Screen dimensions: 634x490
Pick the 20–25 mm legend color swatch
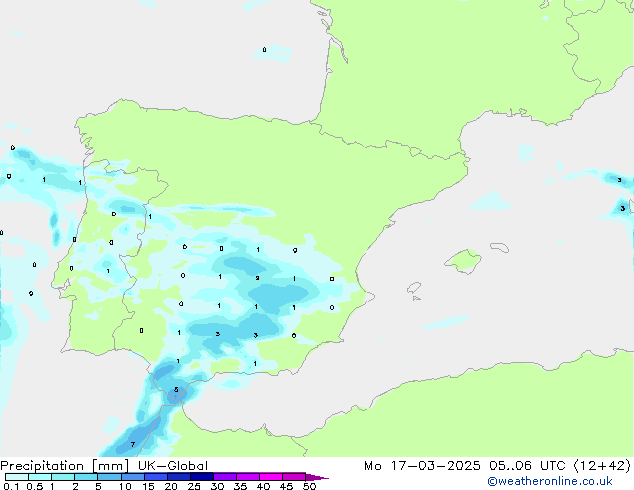(x=179, y=477)
